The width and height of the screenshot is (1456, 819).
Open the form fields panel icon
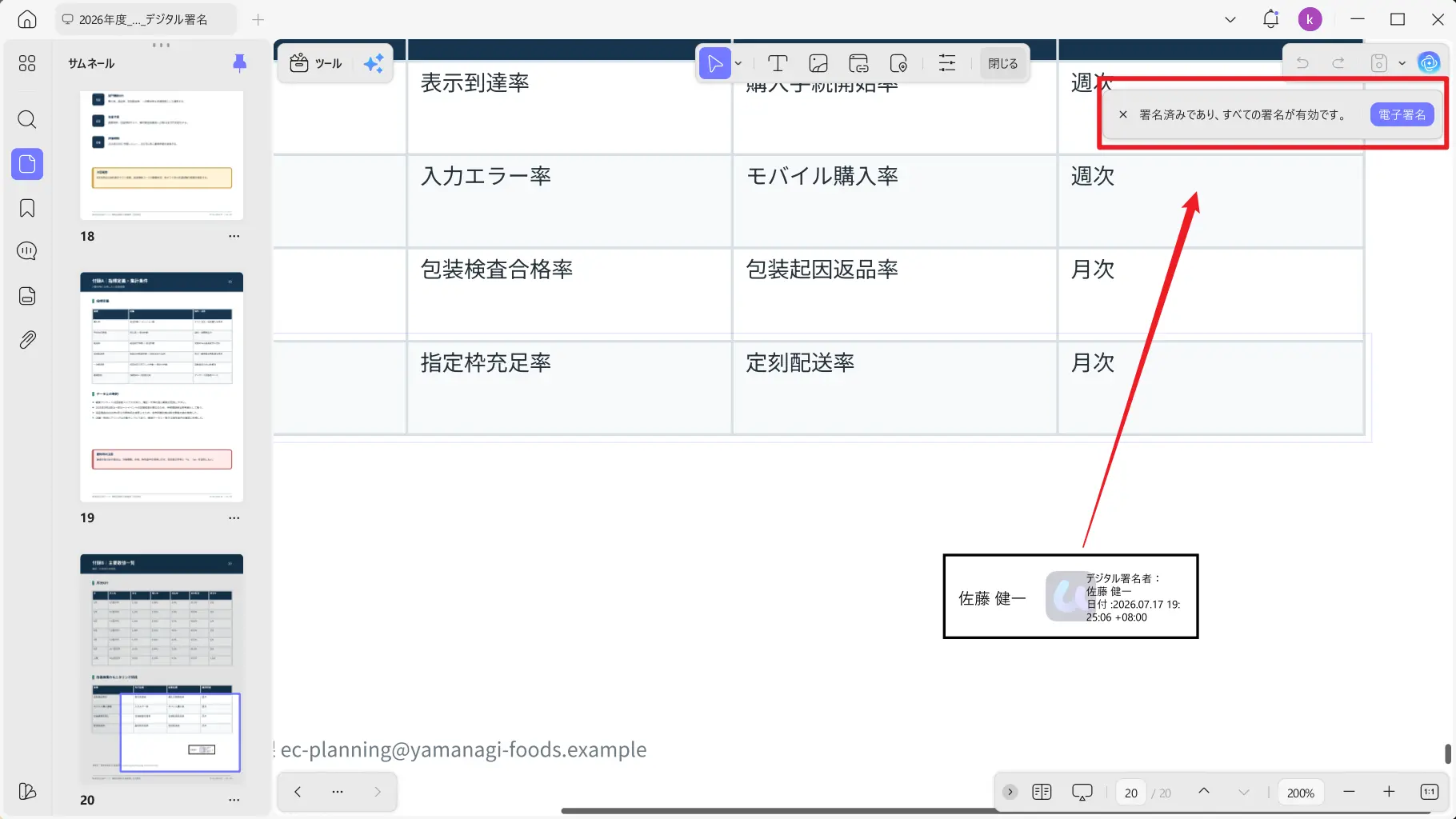pyautogui.click(x=27, y=296)
